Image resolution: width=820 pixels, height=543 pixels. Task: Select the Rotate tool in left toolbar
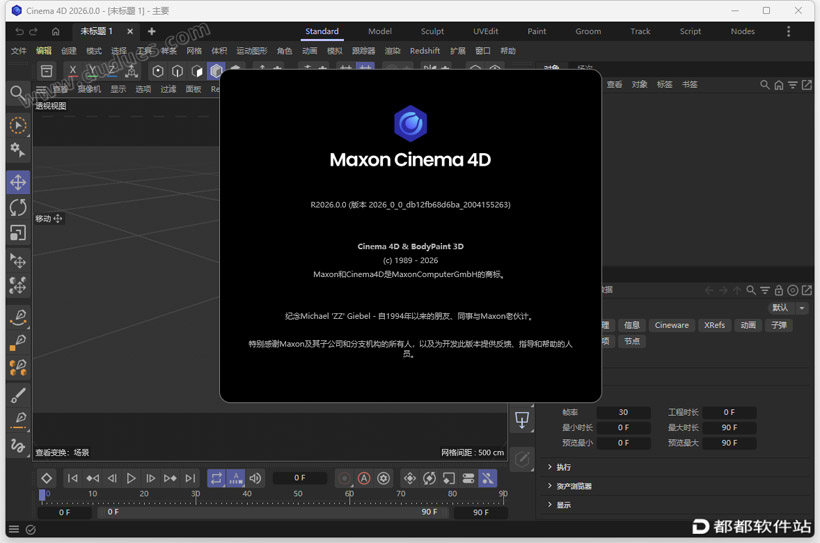click(x=18, y=208)
